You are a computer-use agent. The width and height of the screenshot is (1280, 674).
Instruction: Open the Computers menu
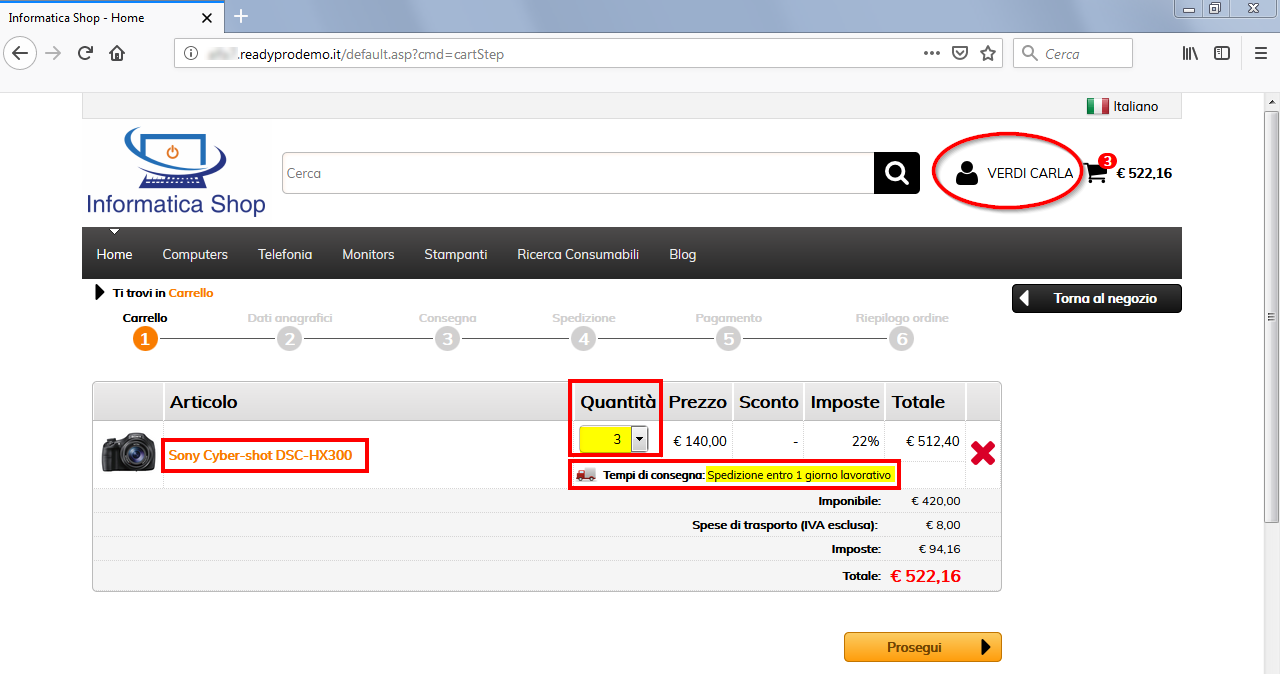(195, 254)
